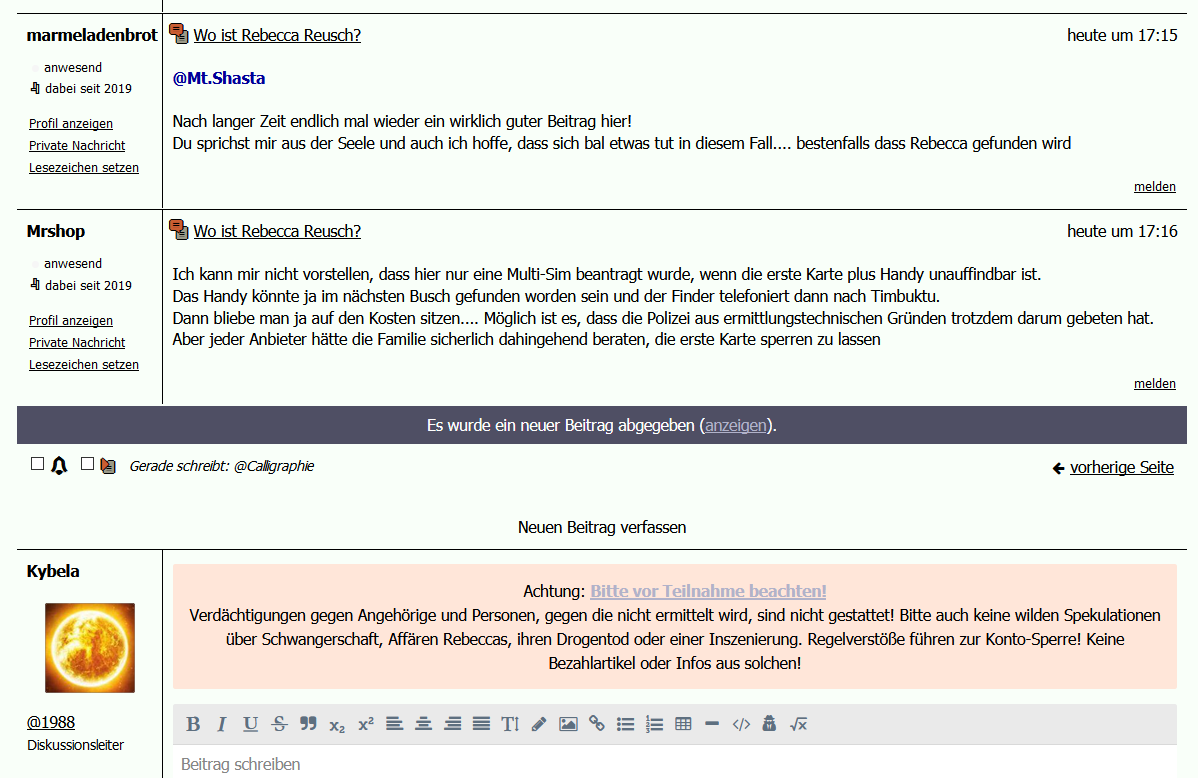This screenshot has width=1198, height=778.
Task: Click the 'Neuen Beitrag verfassen' heading
Action: coord(602,527)
